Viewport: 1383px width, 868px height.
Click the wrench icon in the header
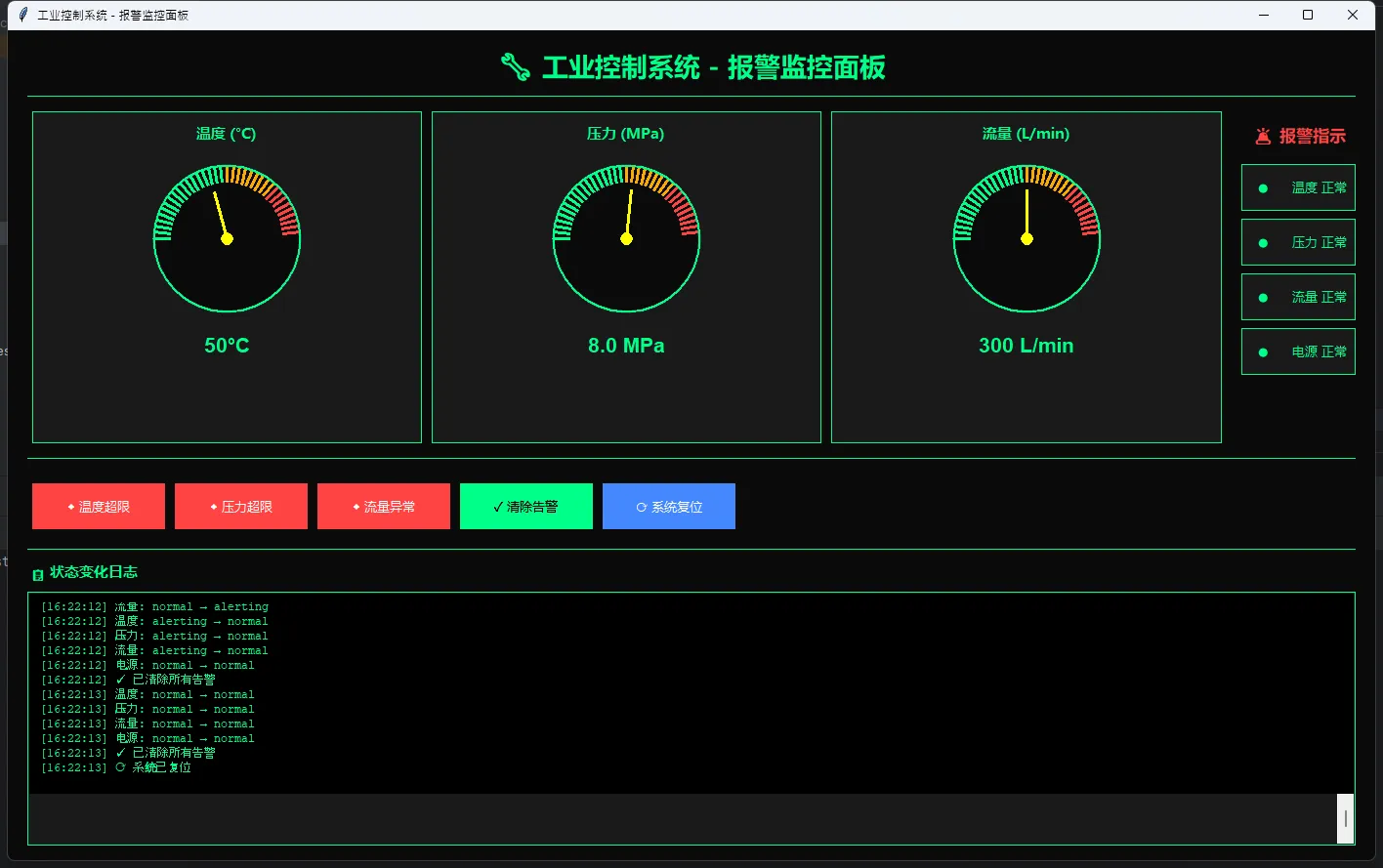[515, 67]
